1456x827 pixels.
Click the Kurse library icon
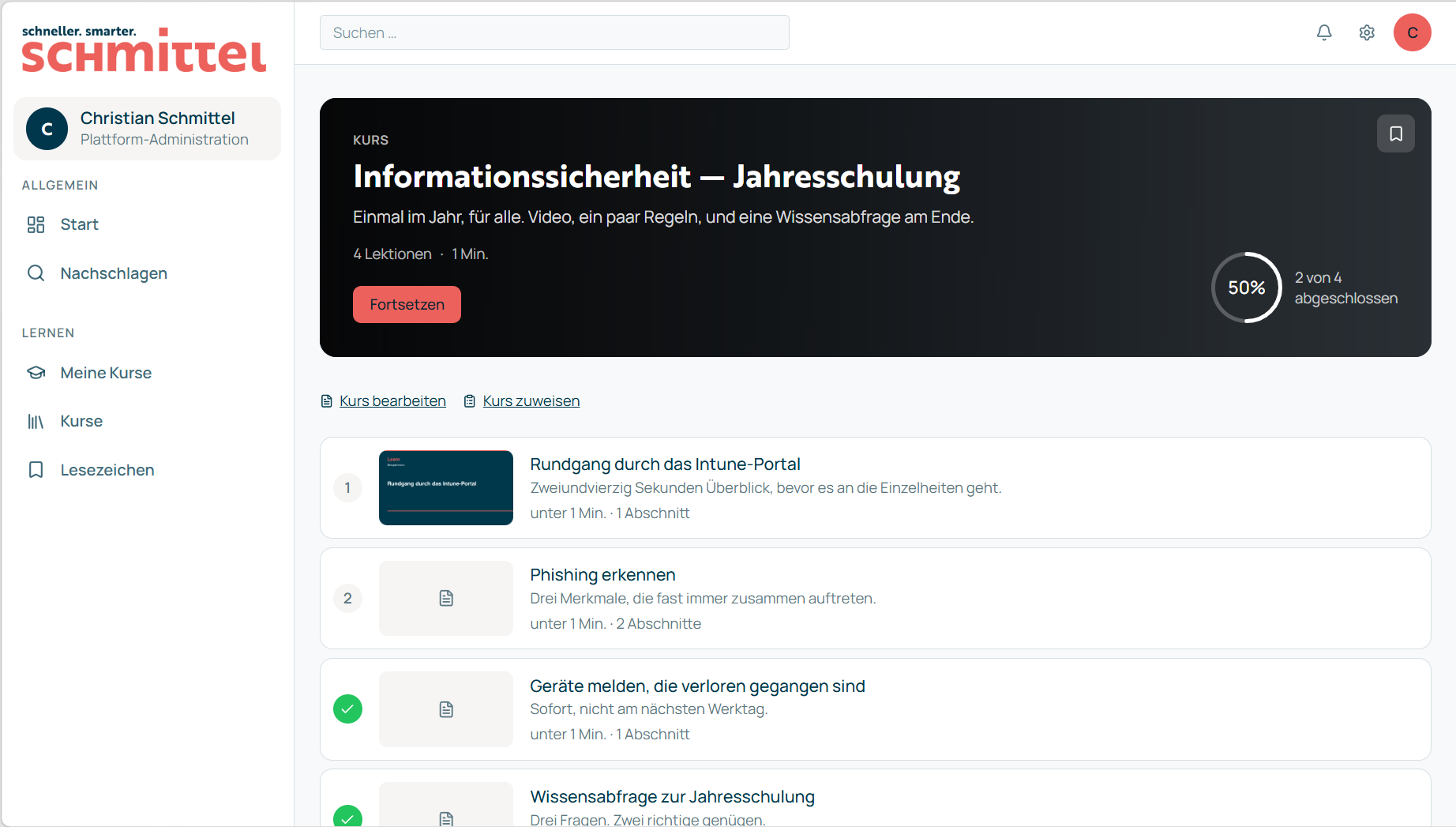coord(36,422)
